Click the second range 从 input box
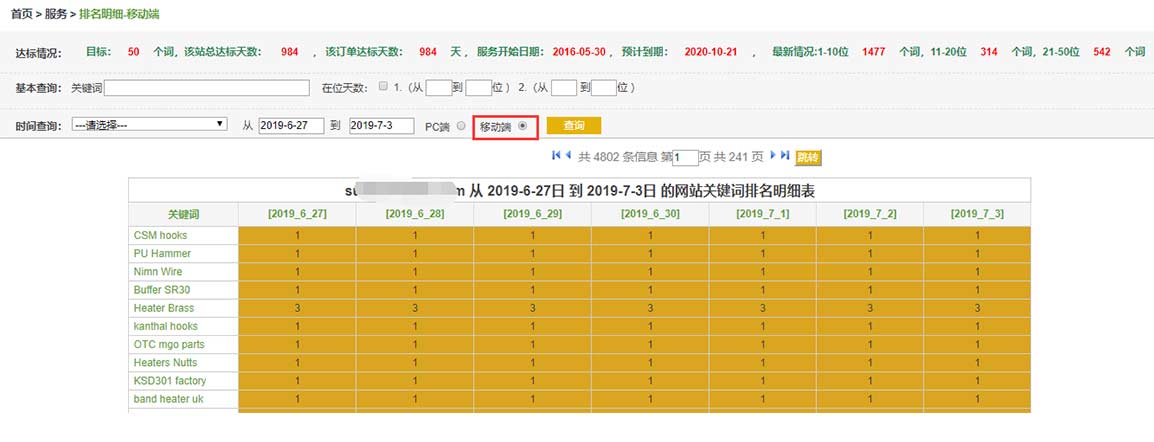This screenshot has height=442, width=1154. (564, 88)
